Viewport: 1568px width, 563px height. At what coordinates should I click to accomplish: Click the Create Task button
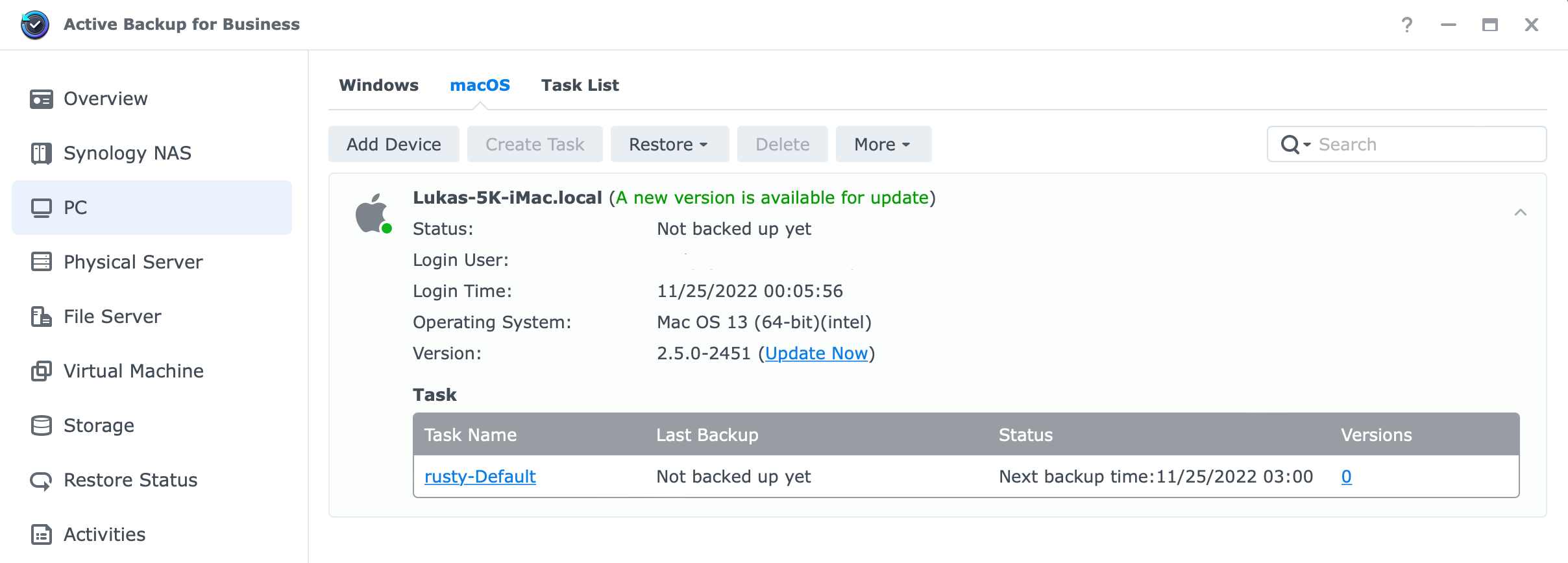pos(535,144)
